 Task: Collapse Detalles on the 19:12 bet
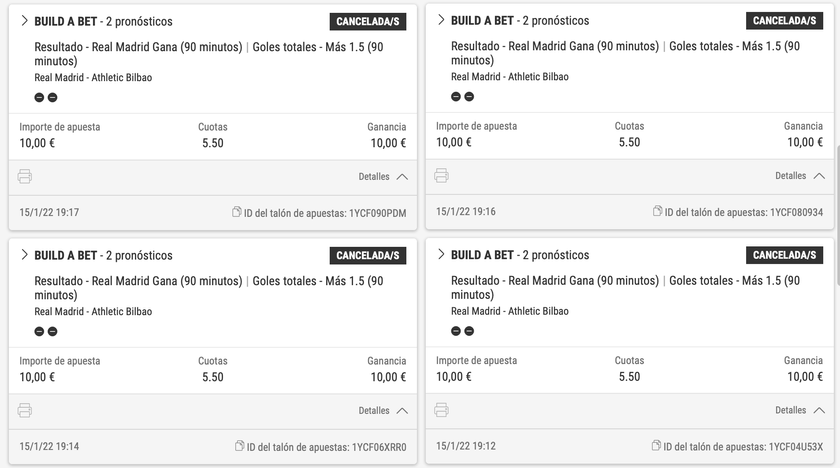click(x=800, y=410)
